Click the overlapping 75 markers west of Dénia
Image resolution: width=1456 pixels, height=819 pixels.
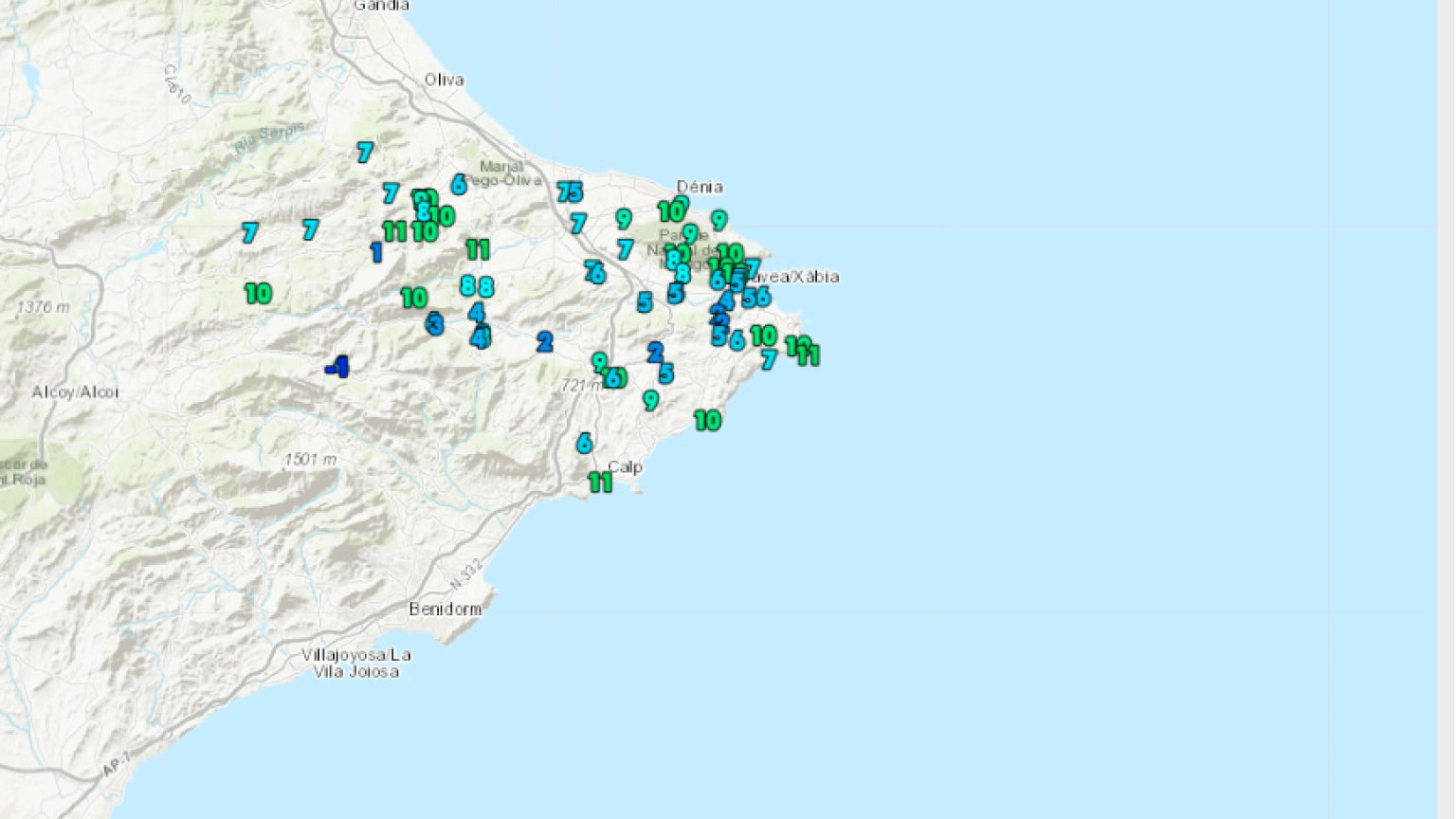coord(570,192)
